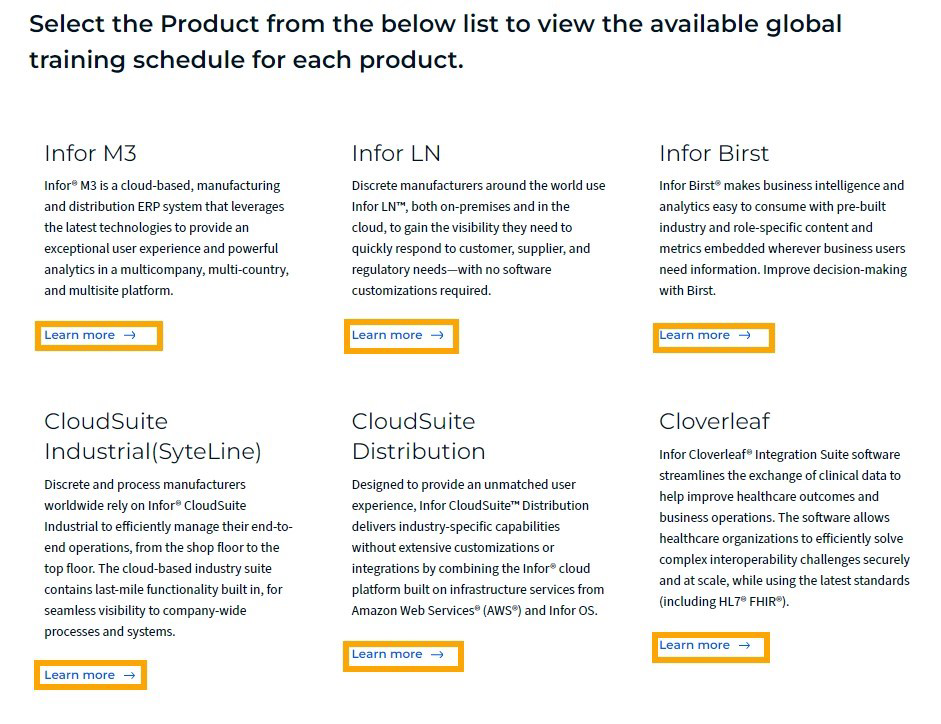
Task: Open the Learn more link for Infor M3
Action: (80, 336)
